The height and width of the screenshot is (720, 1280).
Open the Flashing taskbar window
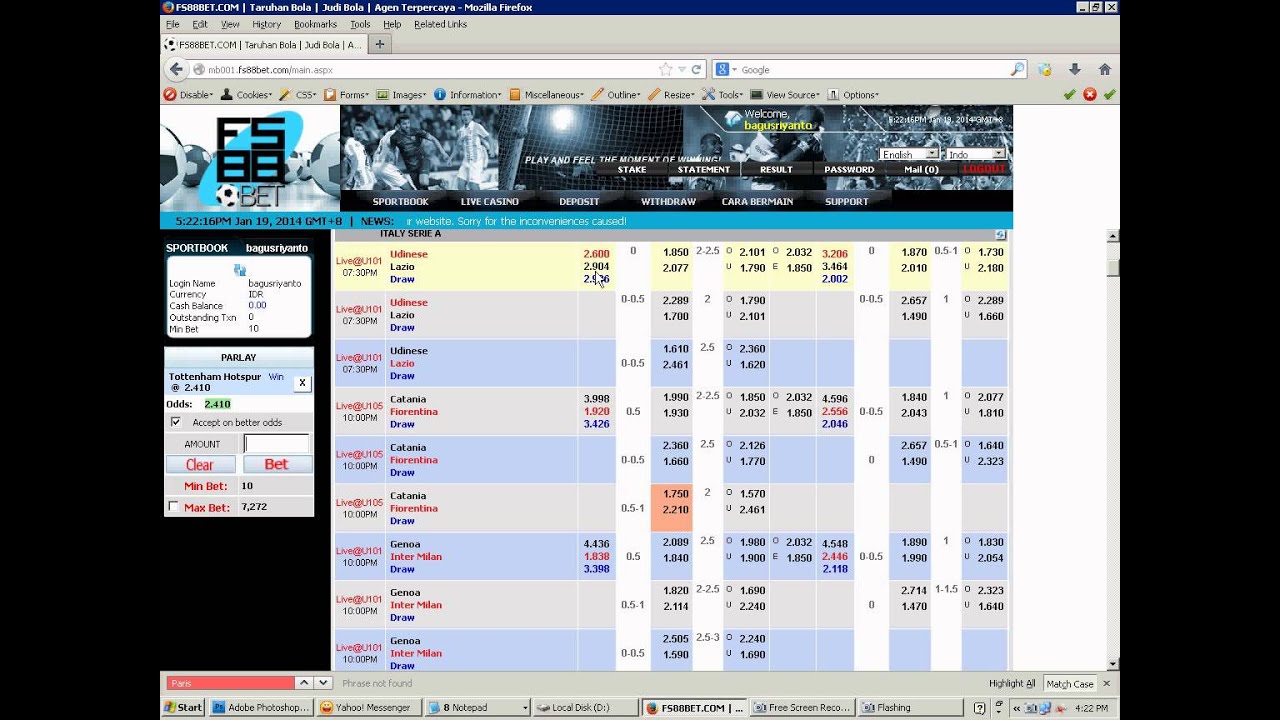click(909, 707)
